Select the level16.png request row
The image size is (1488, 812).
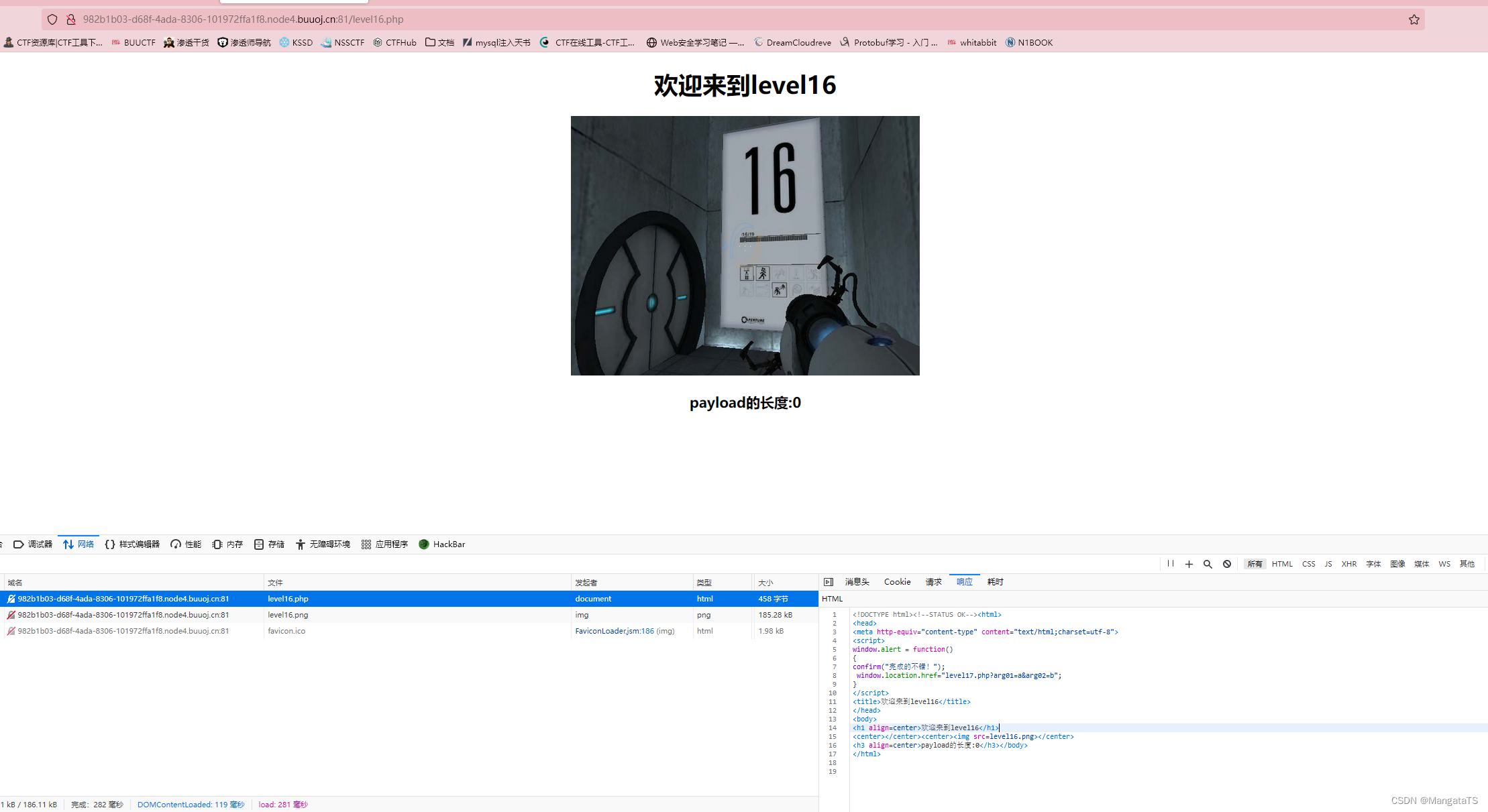point(409,615)
